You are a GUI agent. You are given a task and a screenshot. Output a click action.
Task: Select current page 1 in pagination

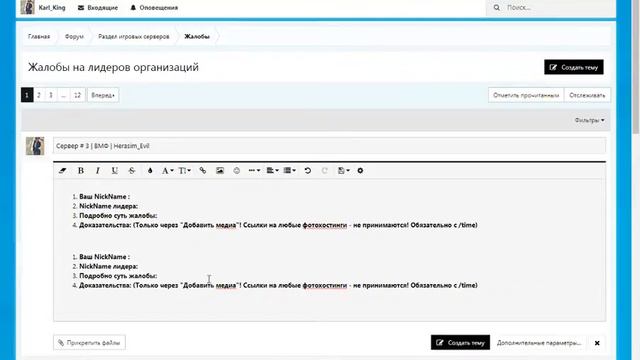(x=27, y=95)
